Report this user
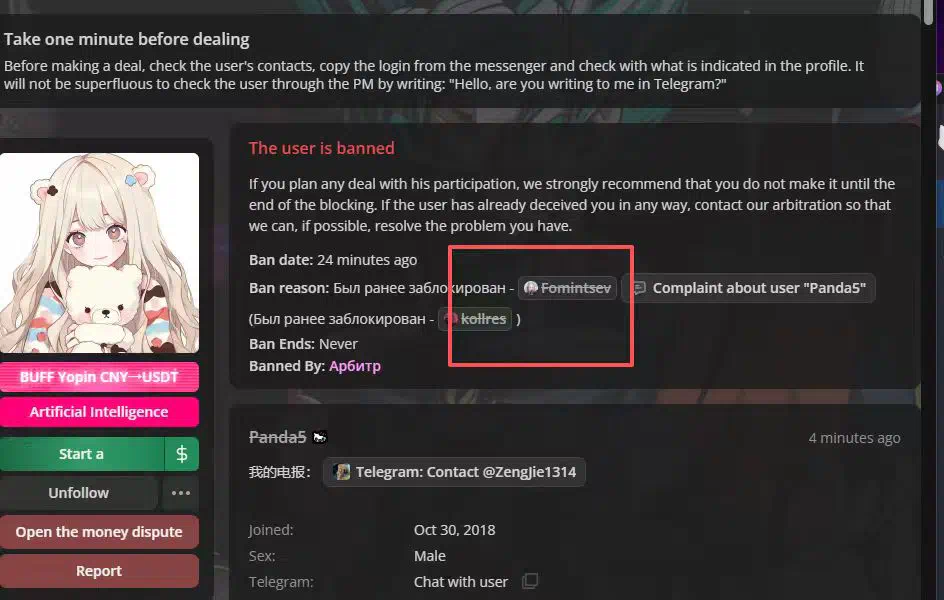Screen dimensions: 944x600 click(x=99, y=571)
